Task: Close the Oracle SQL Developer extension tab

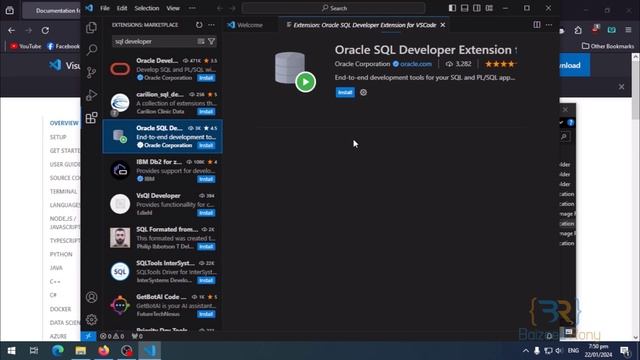Action: pos(443,25)
